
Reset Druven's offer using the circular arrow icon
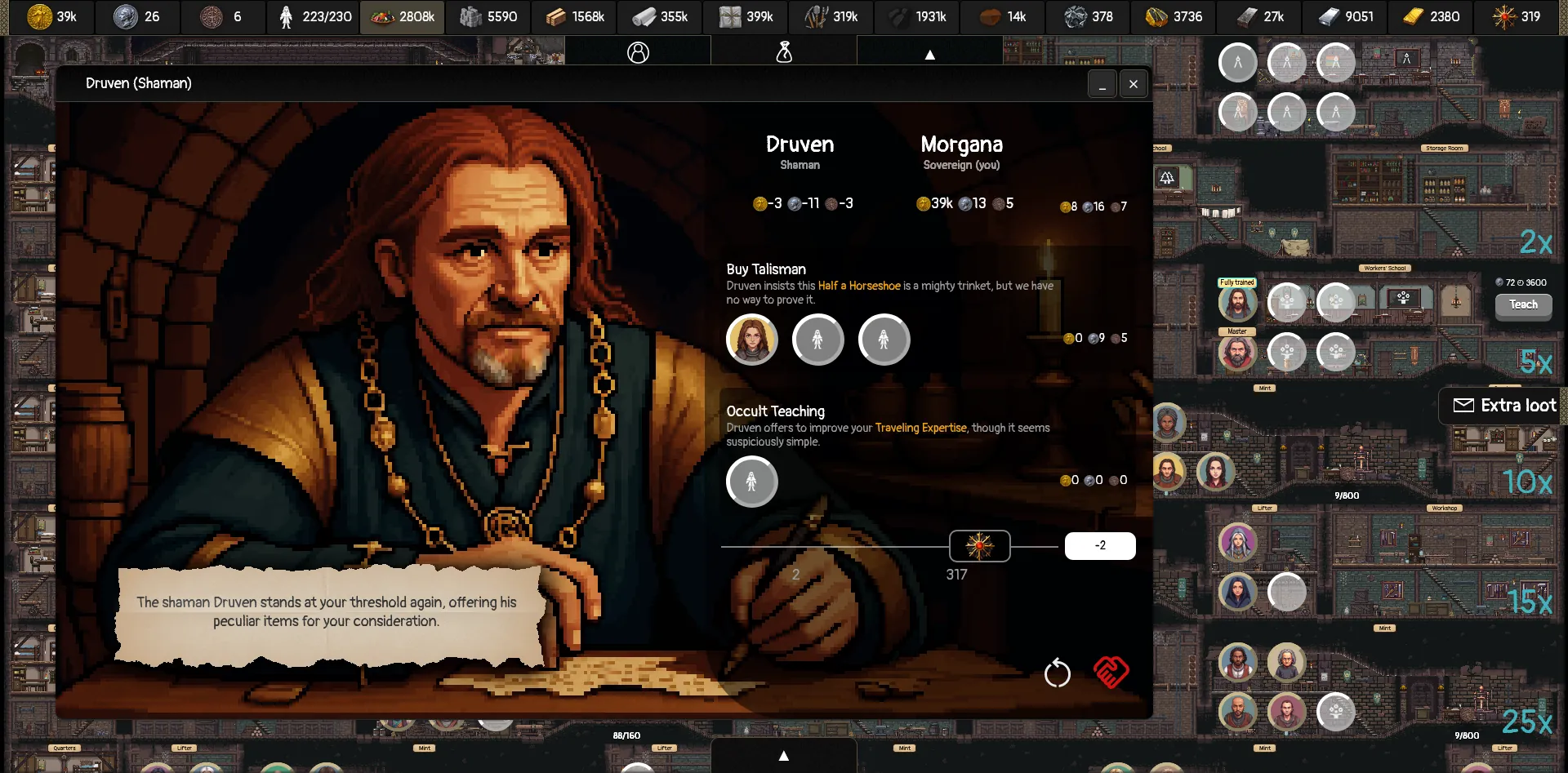1058,673
